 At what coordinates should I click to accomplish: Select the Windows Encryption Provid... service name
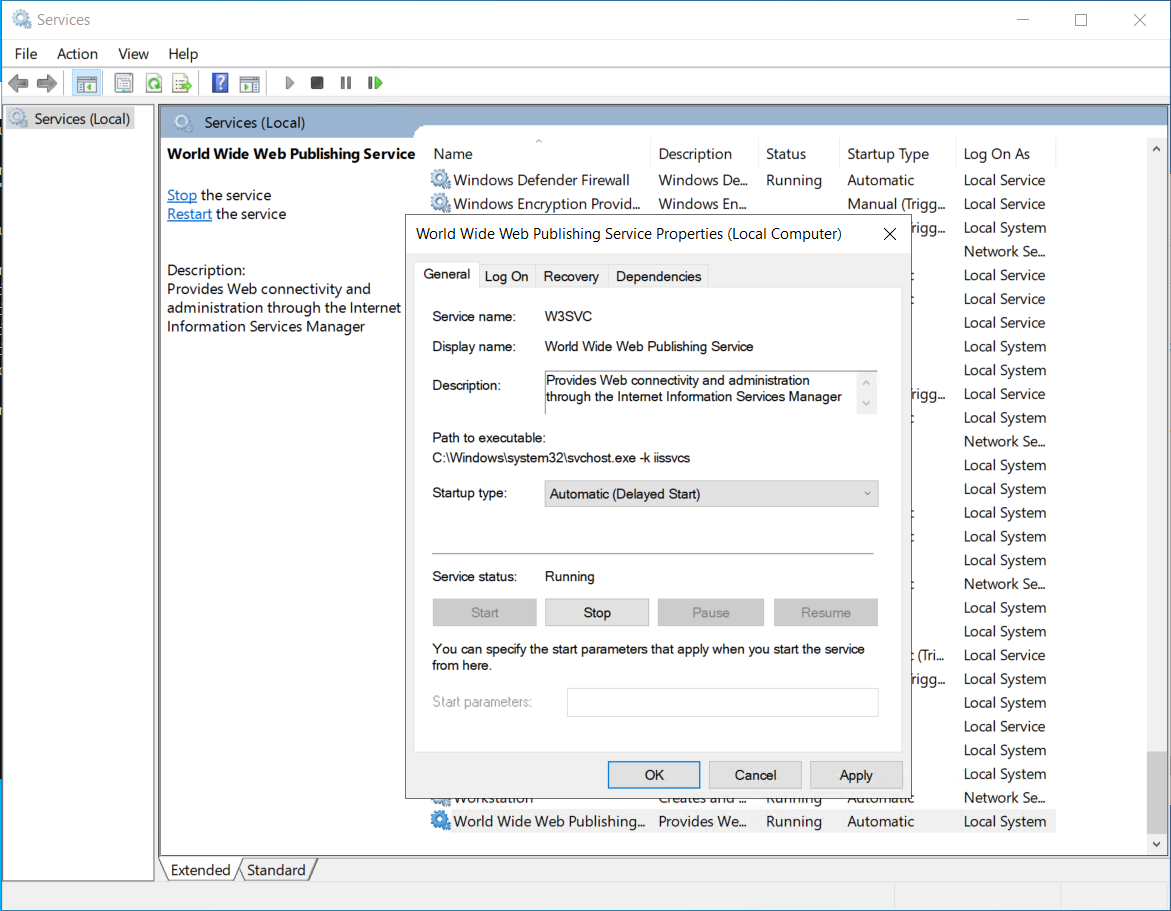pos(547,204)
